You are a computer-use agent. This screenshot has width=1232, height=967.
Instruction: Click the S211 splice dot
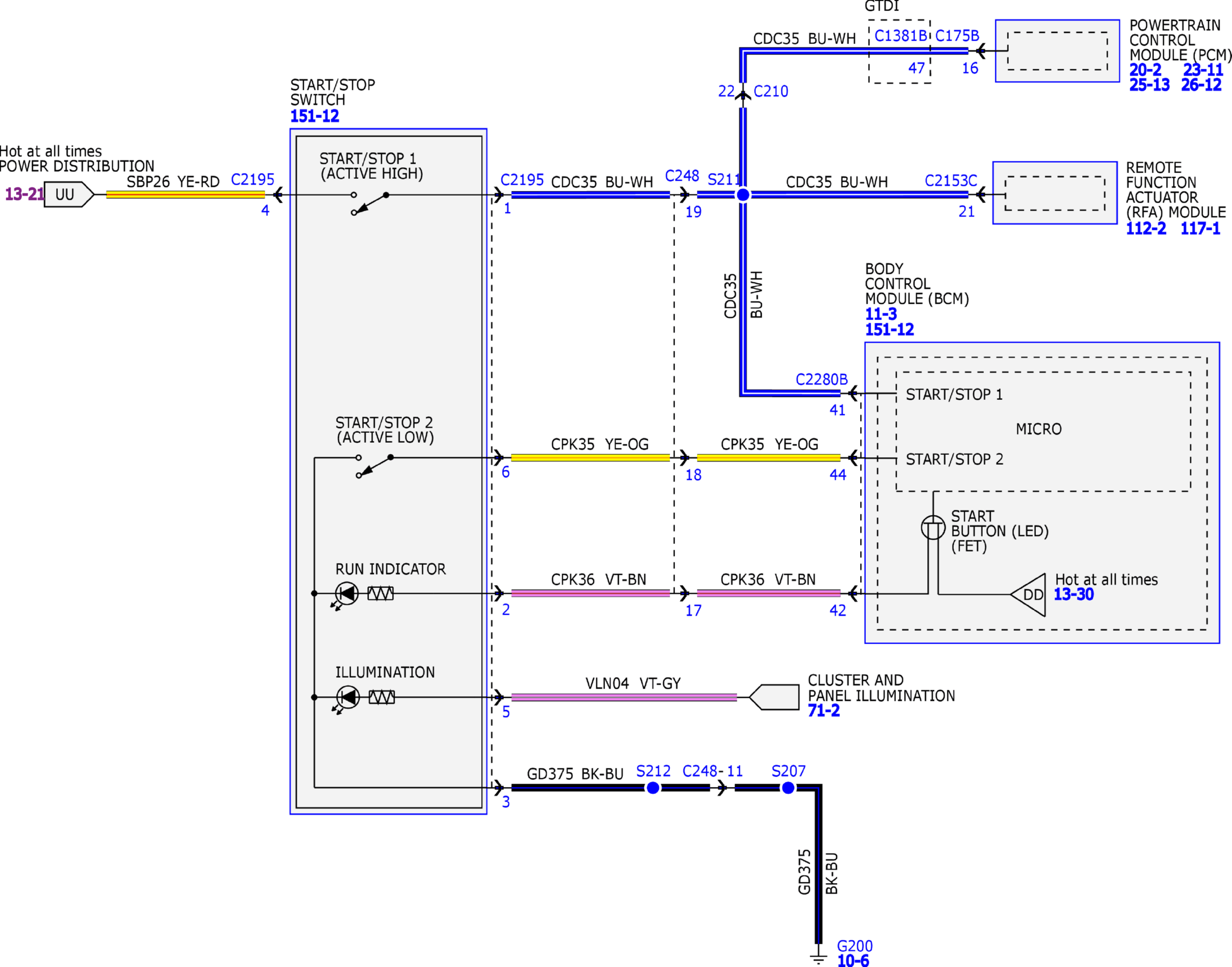[743, 195]
